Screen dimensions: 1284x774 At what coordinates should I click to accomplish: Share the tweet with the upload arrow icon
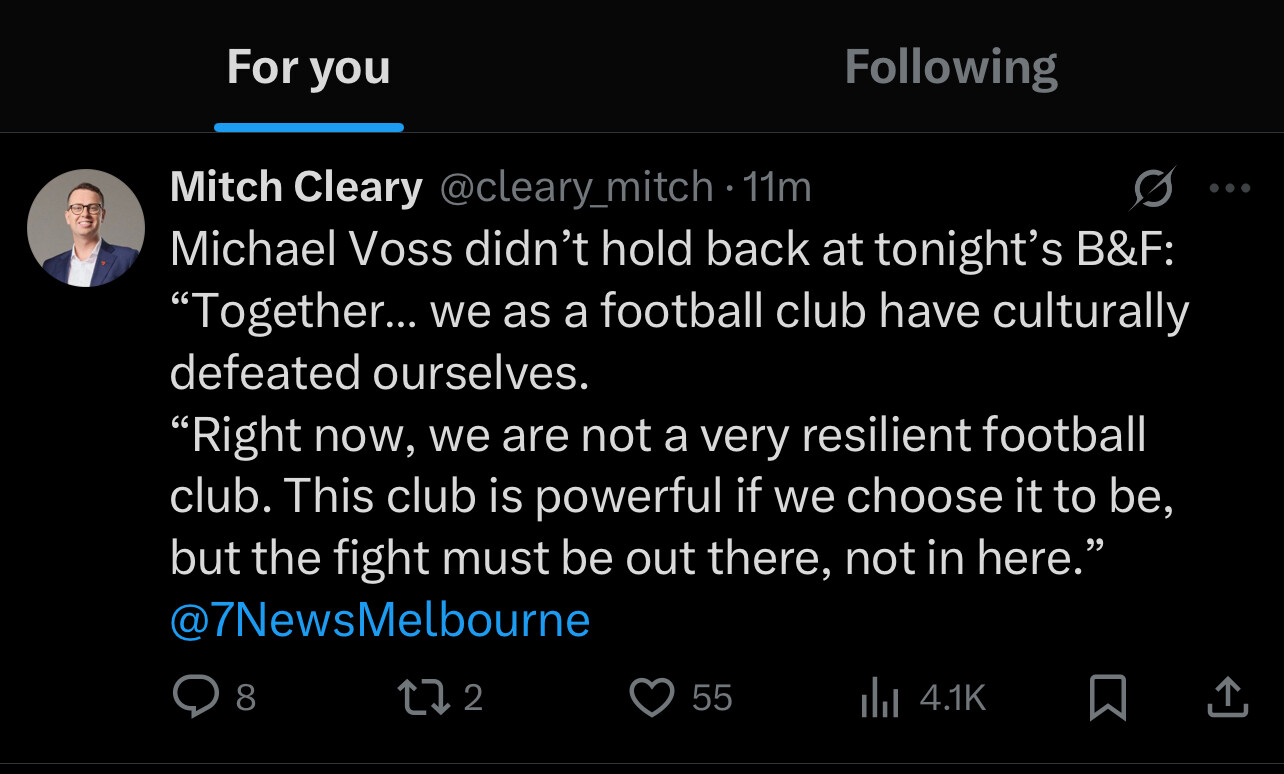pos(1228,697)
